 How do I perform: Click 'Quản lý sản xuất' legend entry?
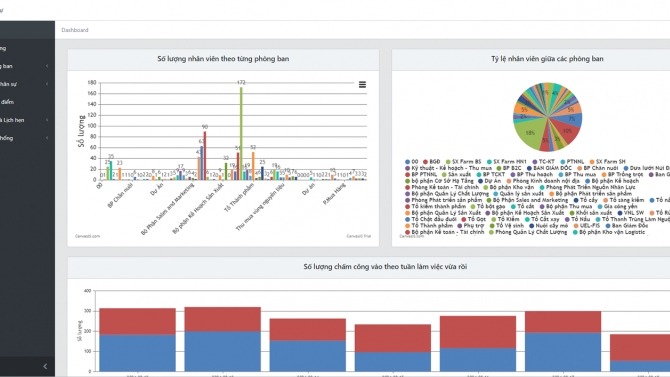518,194
